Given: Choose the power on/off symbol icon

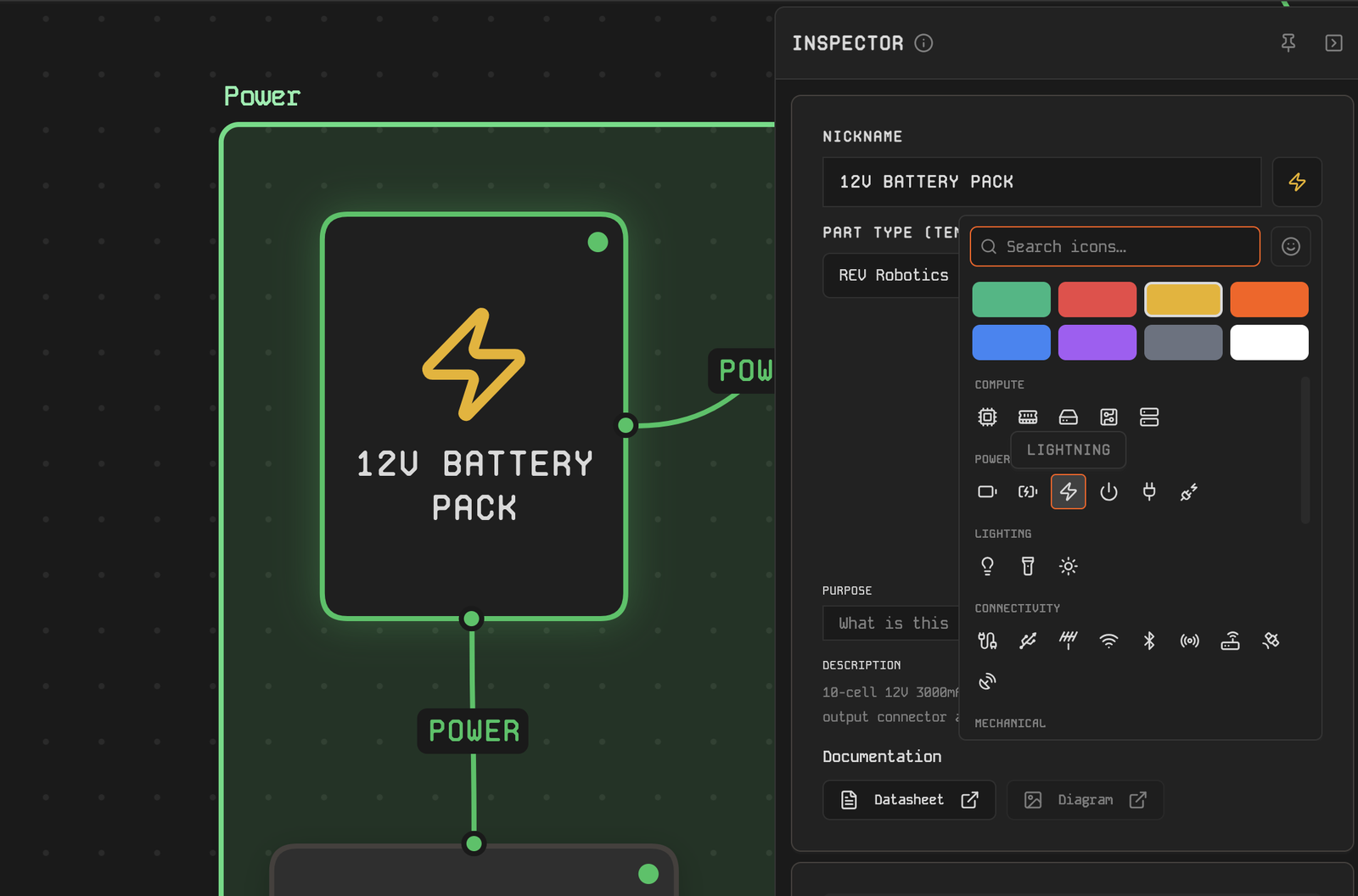Looking at the screenshot, I should click(x=1108, y=491).
